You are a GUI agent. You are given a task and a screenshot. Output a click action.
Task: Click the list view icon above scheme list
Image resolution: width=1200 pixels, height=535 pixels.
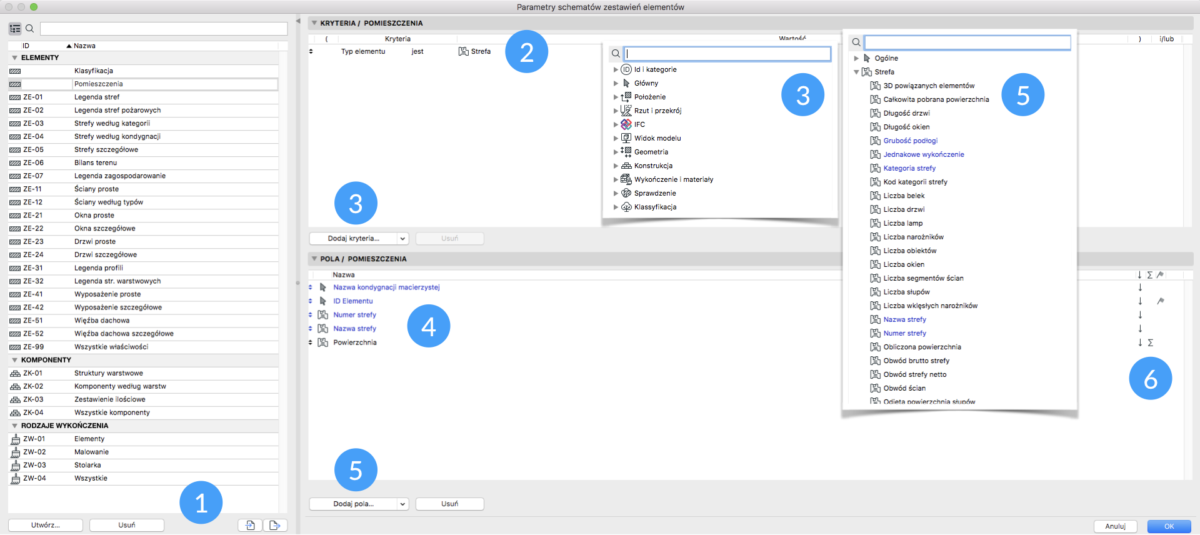click(x=15, y=30)
